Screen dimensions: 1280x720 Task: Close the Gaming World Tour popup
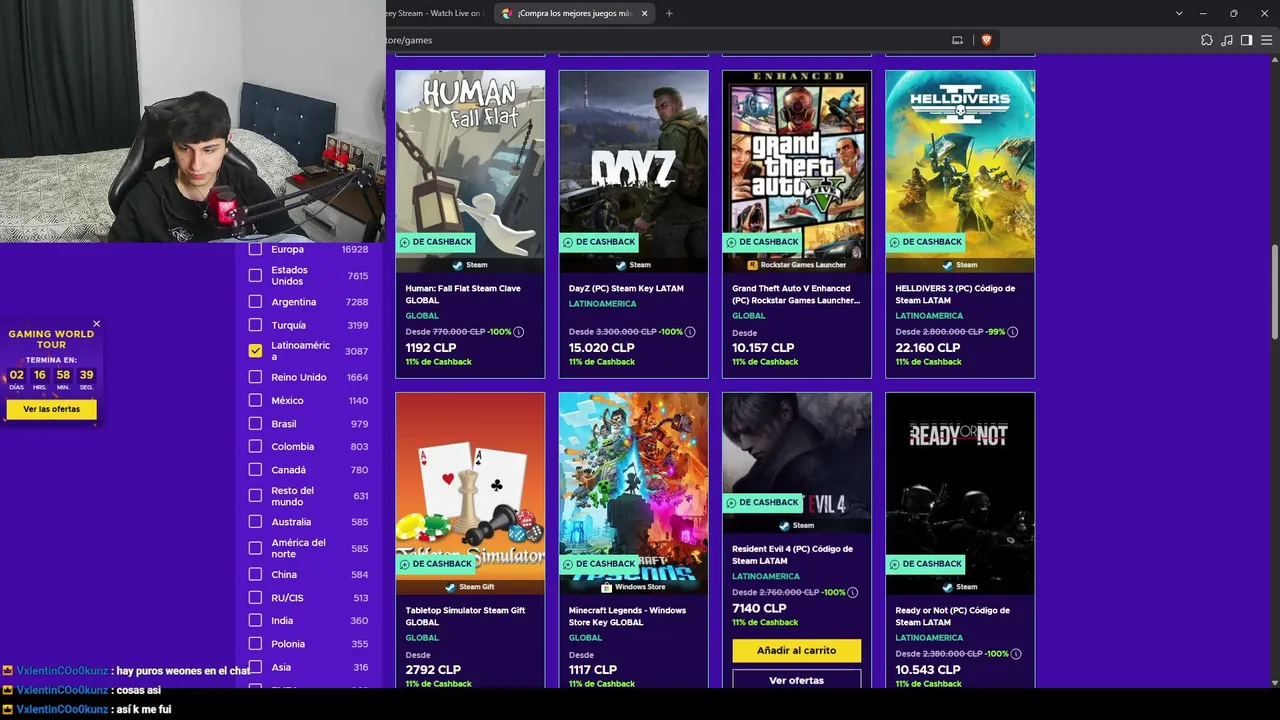[96, 323]
